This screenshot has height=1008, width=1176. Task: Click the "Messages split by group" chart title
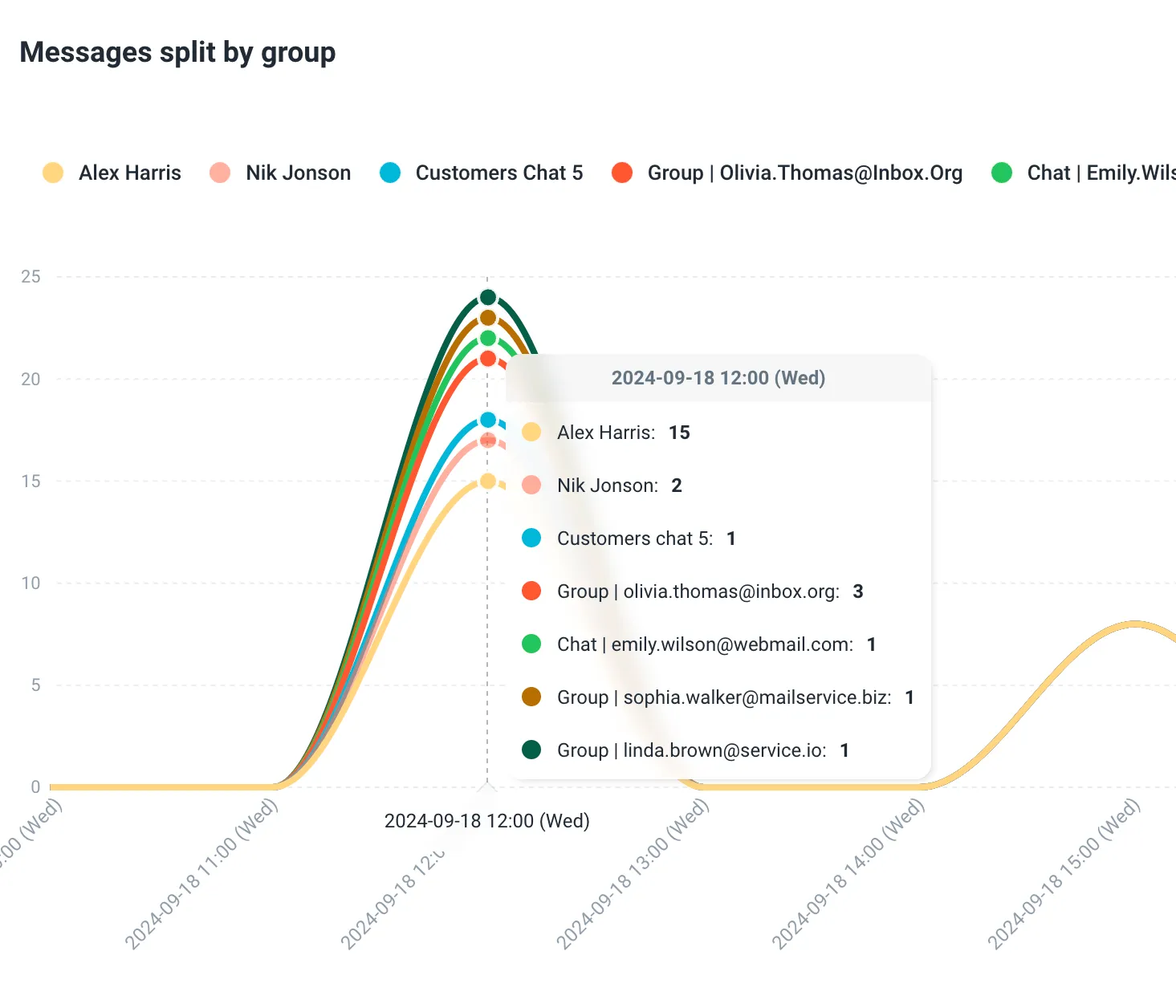click(x=177, y=52)
